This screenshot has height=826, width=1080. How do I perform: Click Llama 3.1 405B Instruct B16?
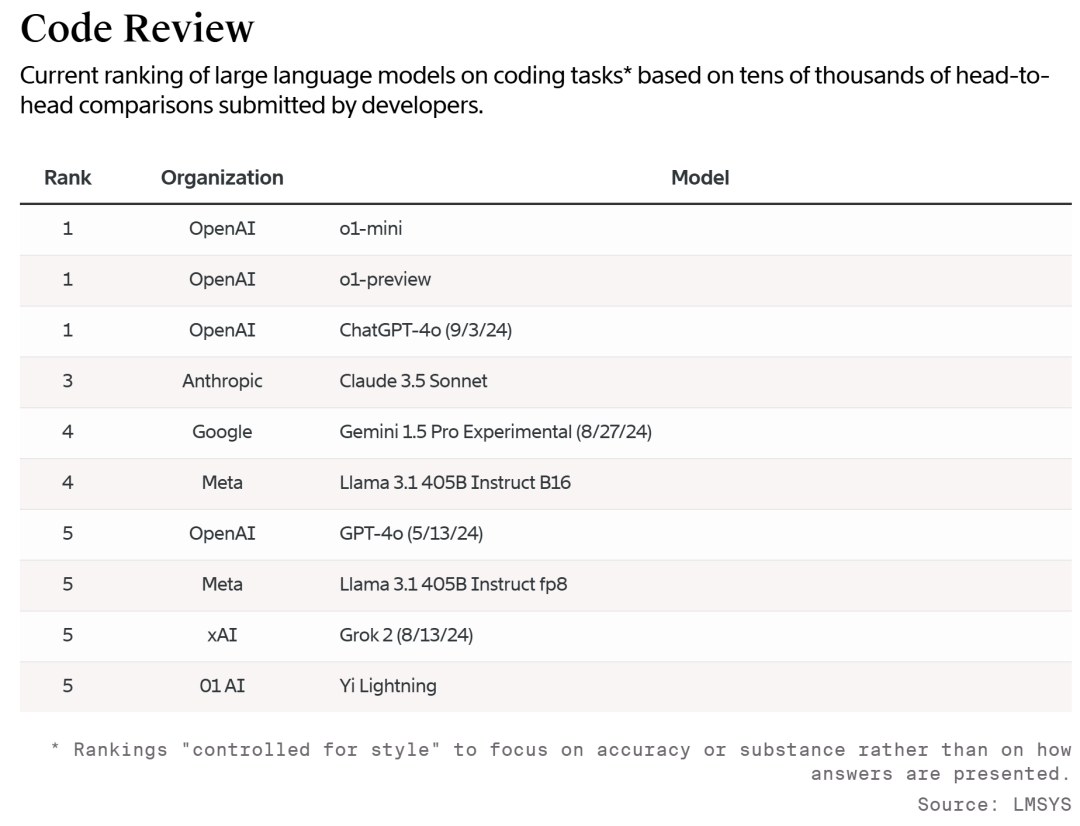pos(455,483)
